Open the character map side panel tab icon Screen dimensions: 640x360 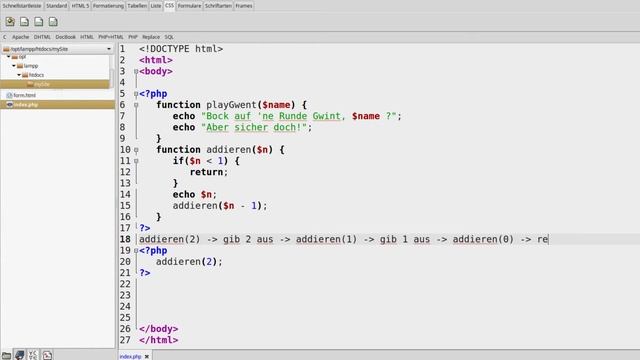click(33, 355)
